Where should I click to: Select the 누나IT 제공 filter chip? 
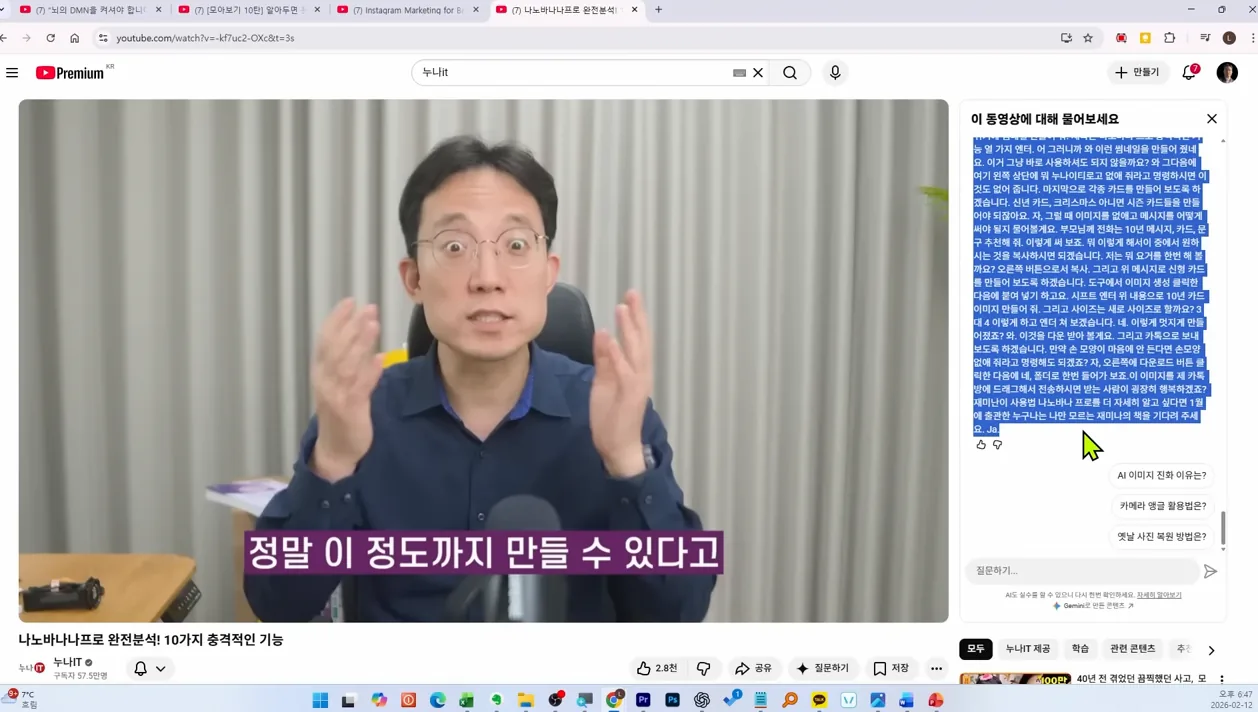point(1028,649)
